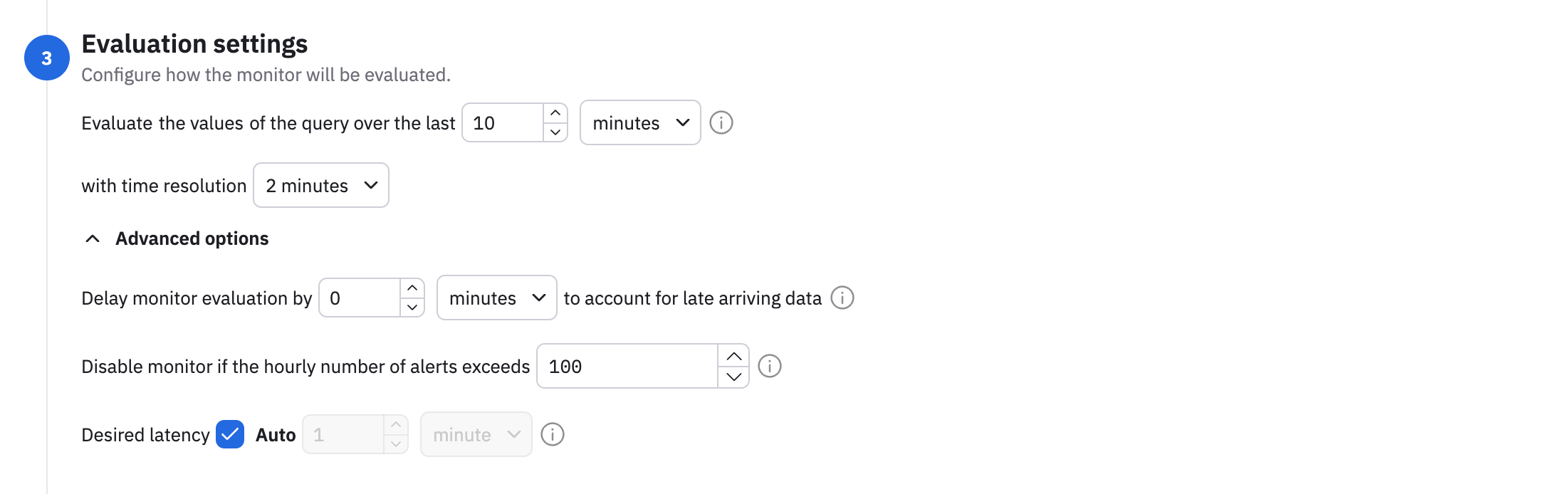
Task: Click the evaluation window number field
Action: click(x=503, y=123)
